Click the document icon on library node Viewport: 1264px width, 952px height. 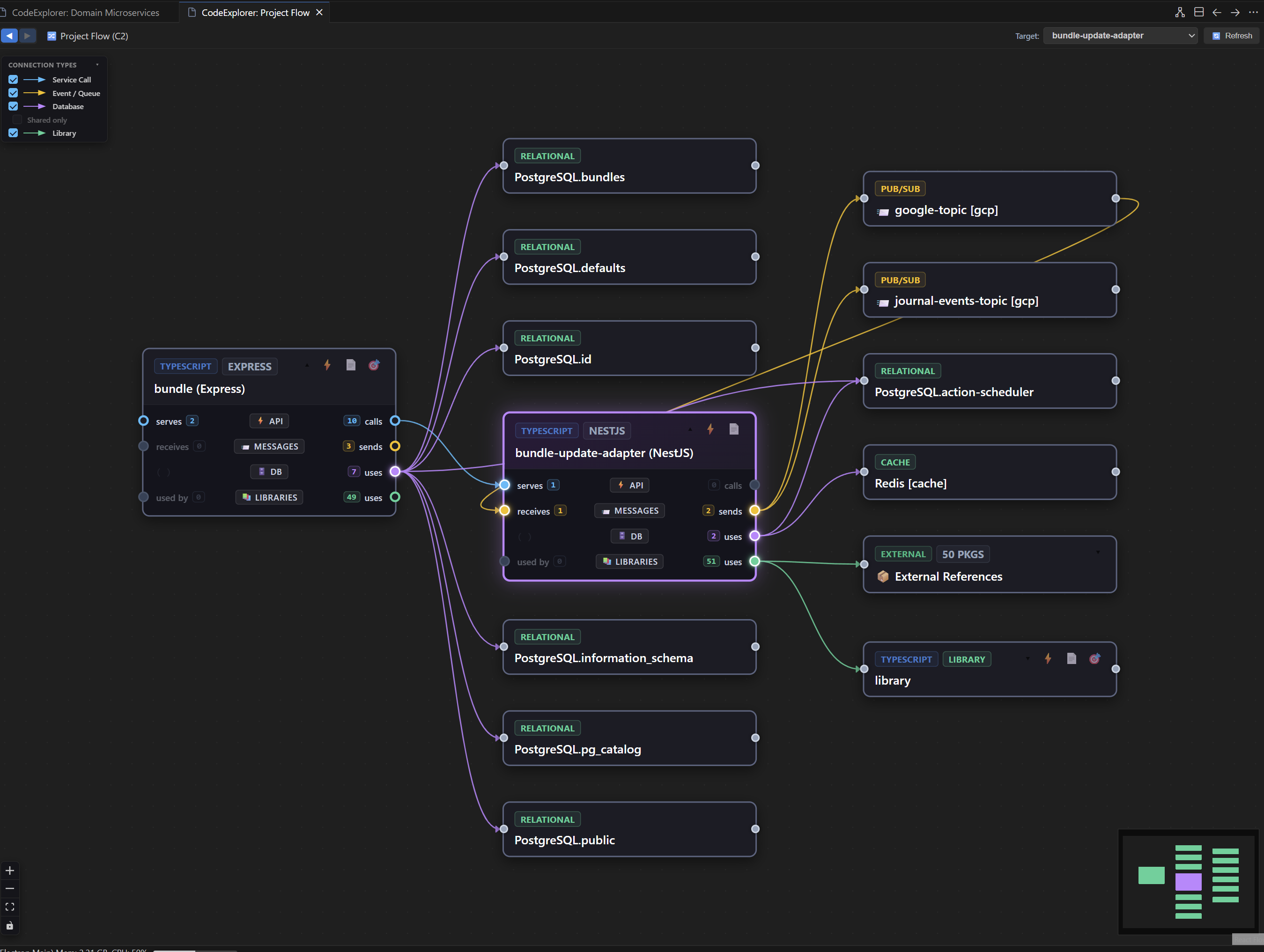1072,659
